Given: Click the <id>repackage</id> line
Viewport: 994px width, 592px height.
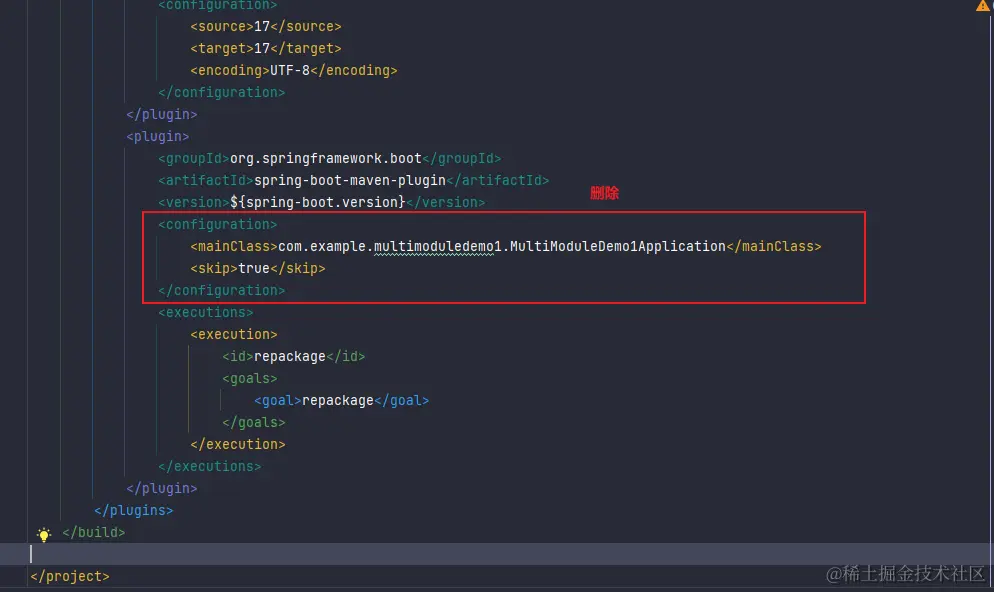Looking at the screenshot, I should pos(294,357).
